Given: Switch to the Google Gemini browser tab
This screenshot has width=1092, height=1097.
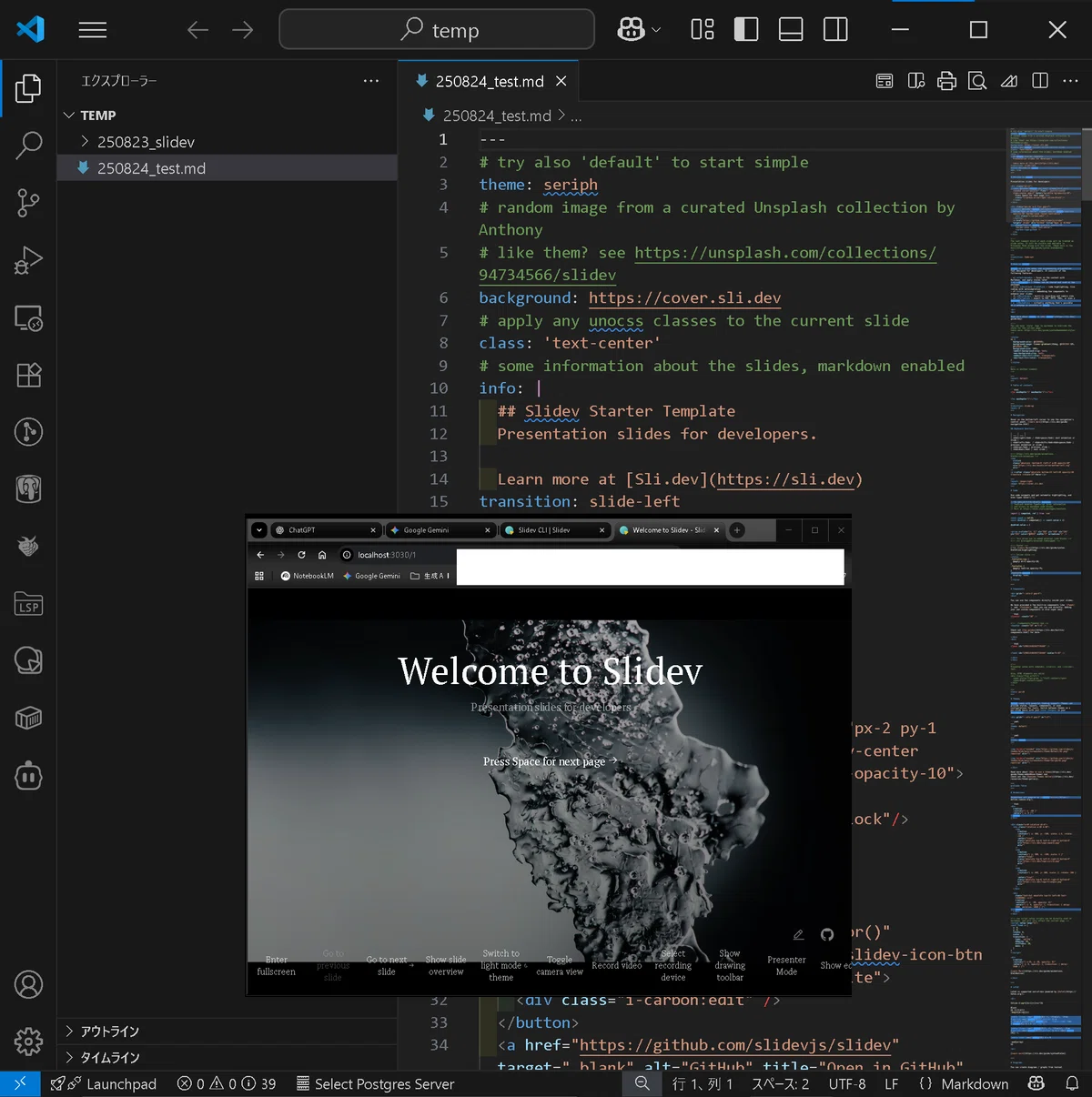Looking at the screenshot, I should 440,530.
